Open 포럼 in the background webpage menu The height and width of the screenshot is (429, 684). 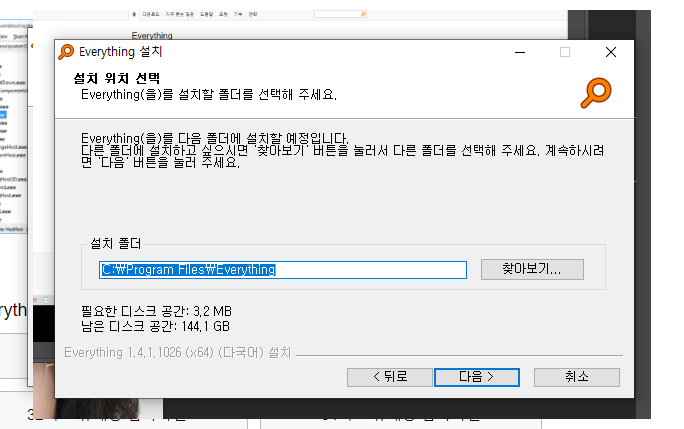point(223,14)
